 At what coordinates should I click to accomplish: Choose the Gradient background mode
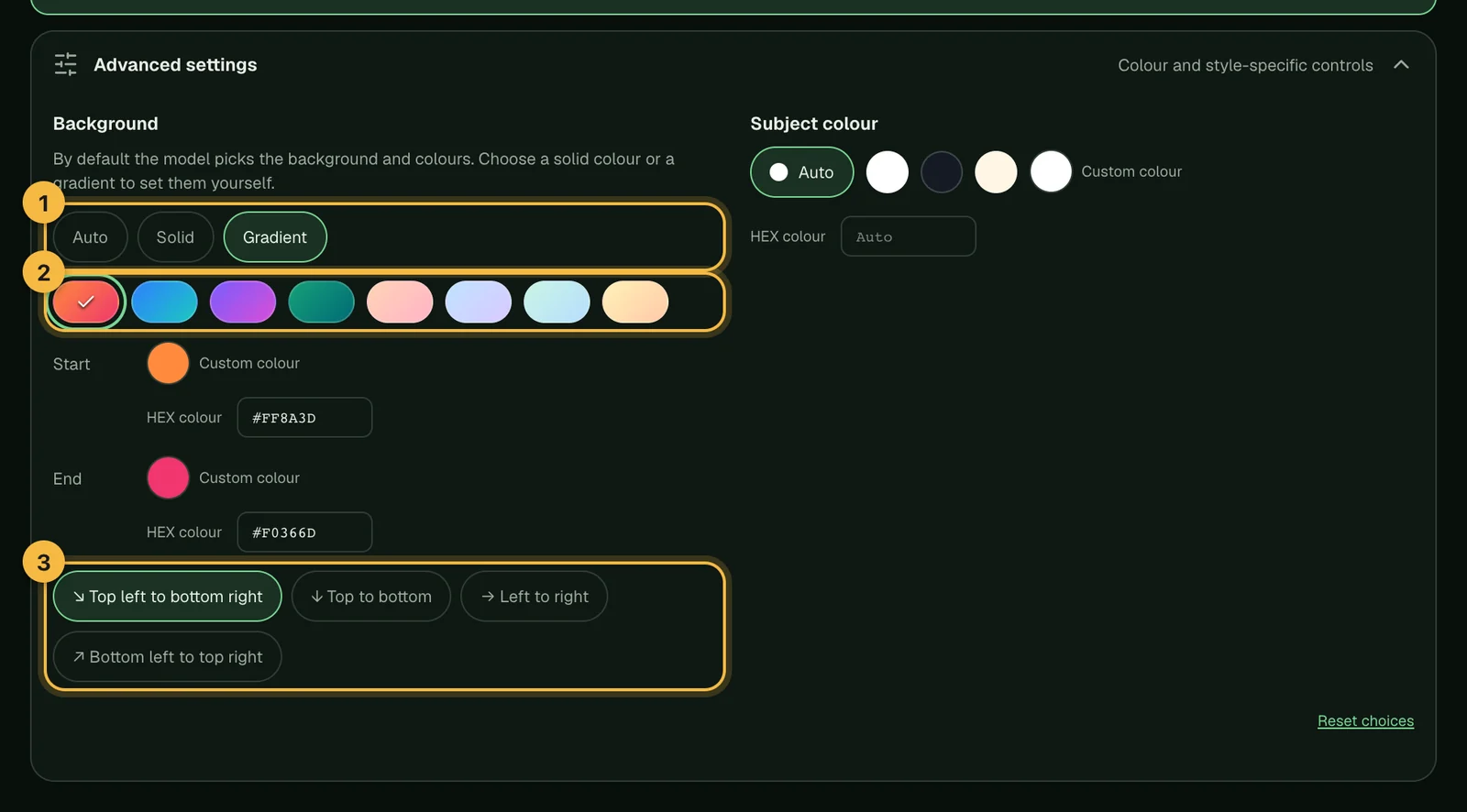[x=275, y=237]
